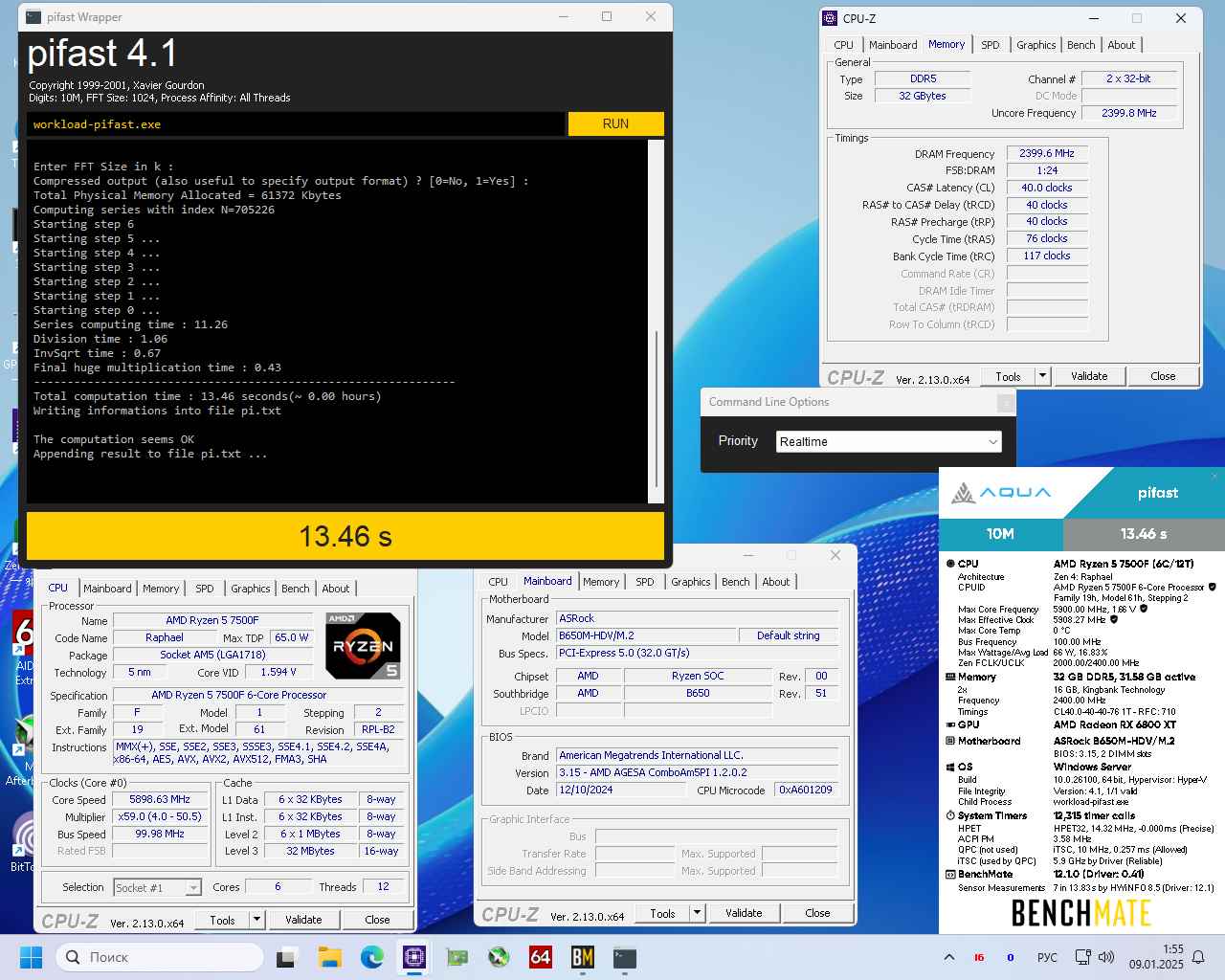Switch to SPD tab in top CPU-Z window
This screenshot has width=1225, height=980.
click(991, 45)
